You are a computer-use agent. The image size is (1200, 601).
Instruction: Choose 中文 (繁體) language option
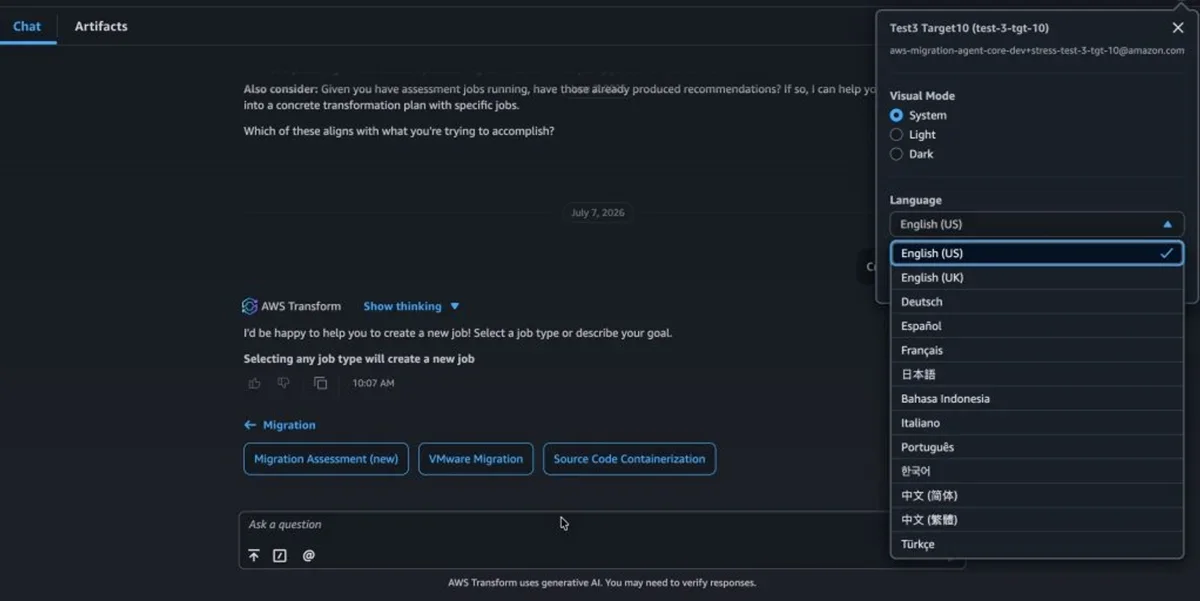point(1037,520)
